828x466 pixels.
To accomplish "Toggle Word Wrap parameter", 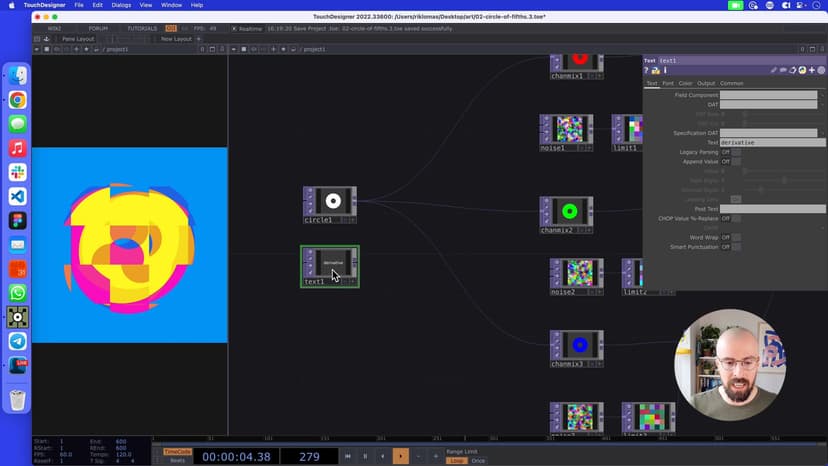I will point(736,238).
